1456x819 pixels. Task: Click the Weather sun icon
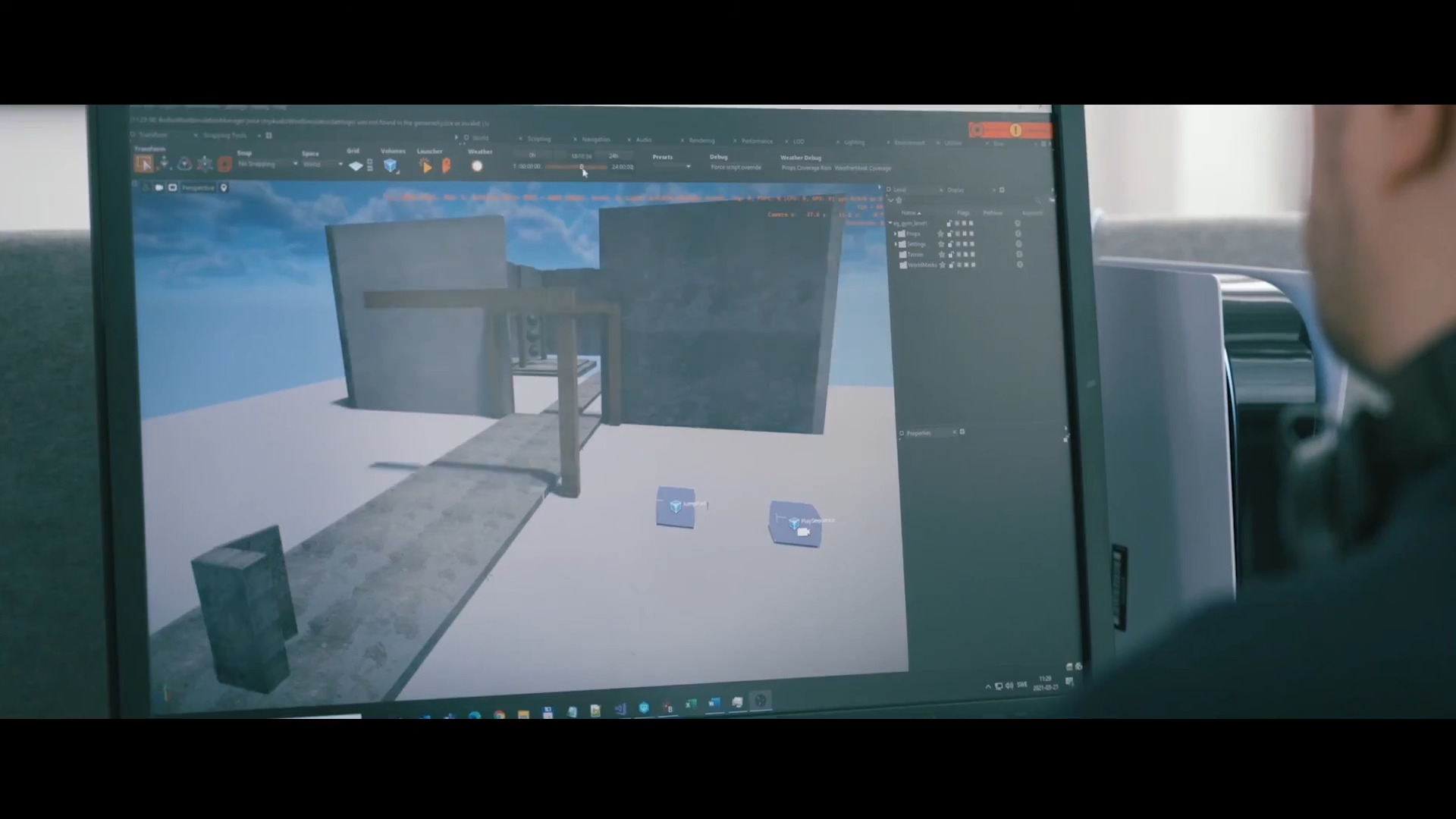[x=476, y=166]
